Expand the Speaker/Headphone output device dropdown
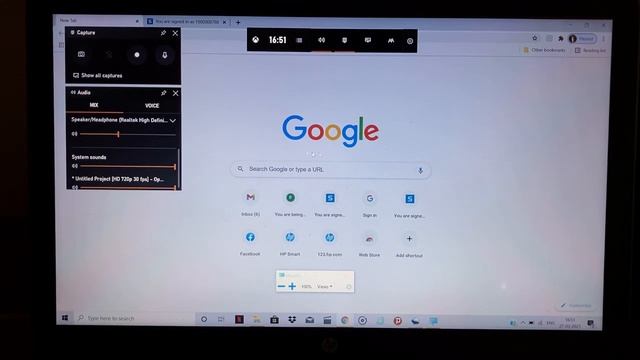 pos(173,121)
